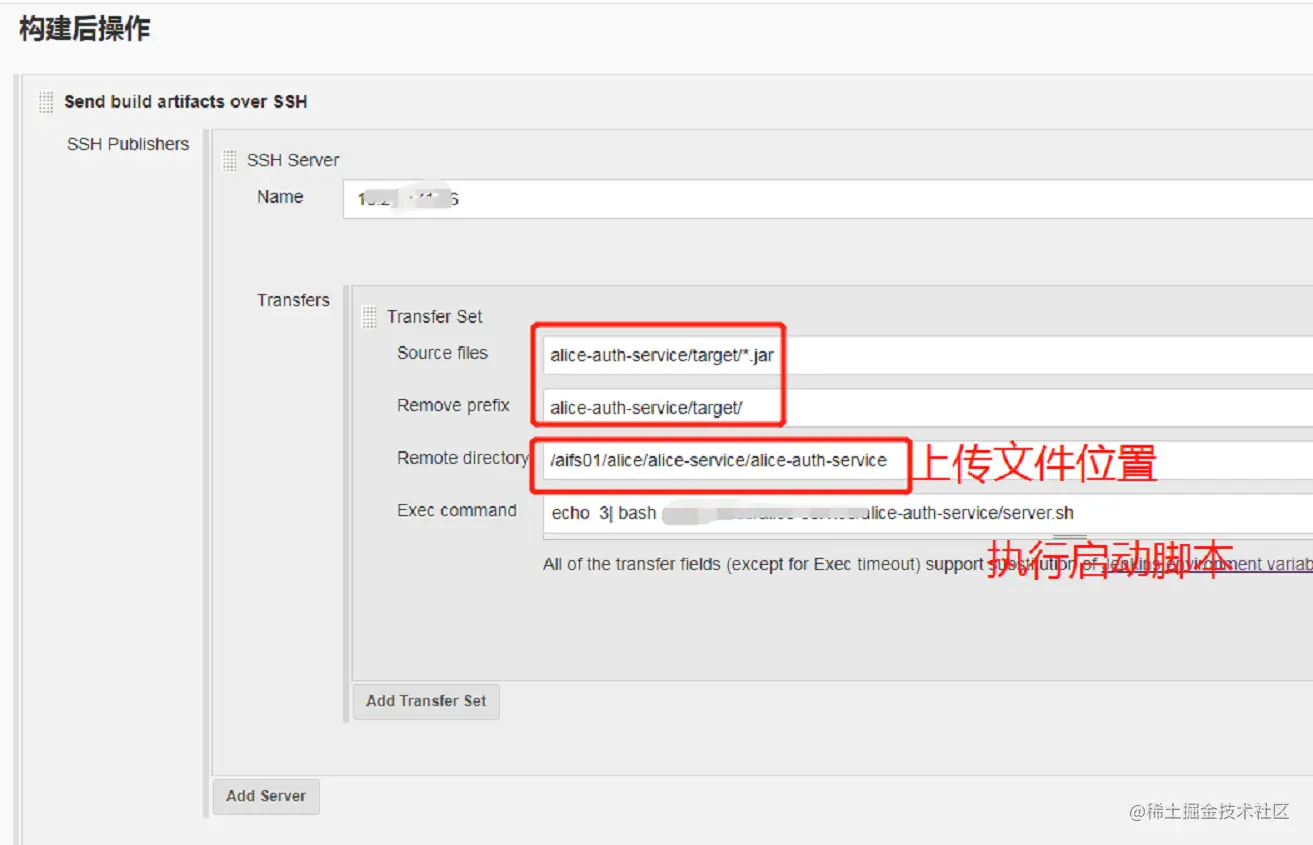Click the SSH Server section header text
1313x845 pixels.
(296, 160)
